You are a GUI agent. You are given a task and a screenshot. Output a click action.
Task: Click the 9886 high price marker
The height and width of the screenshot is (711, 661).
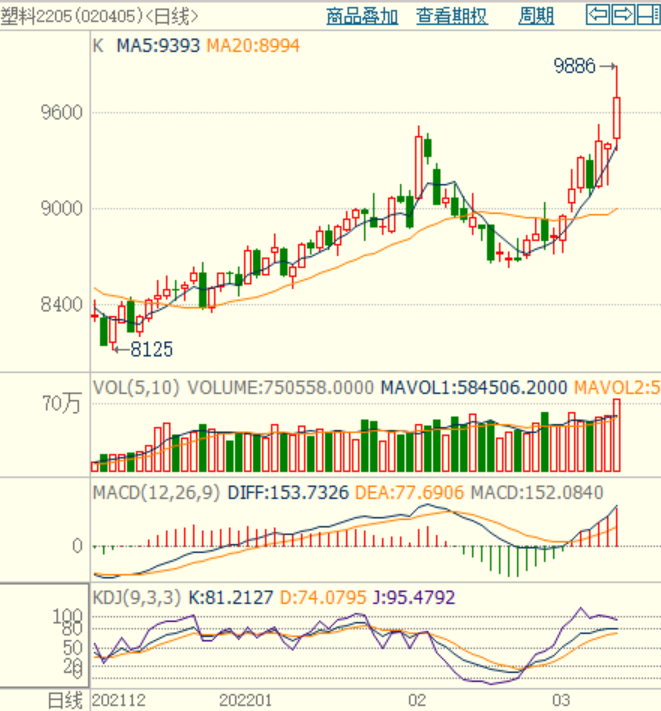click(574, 67)
